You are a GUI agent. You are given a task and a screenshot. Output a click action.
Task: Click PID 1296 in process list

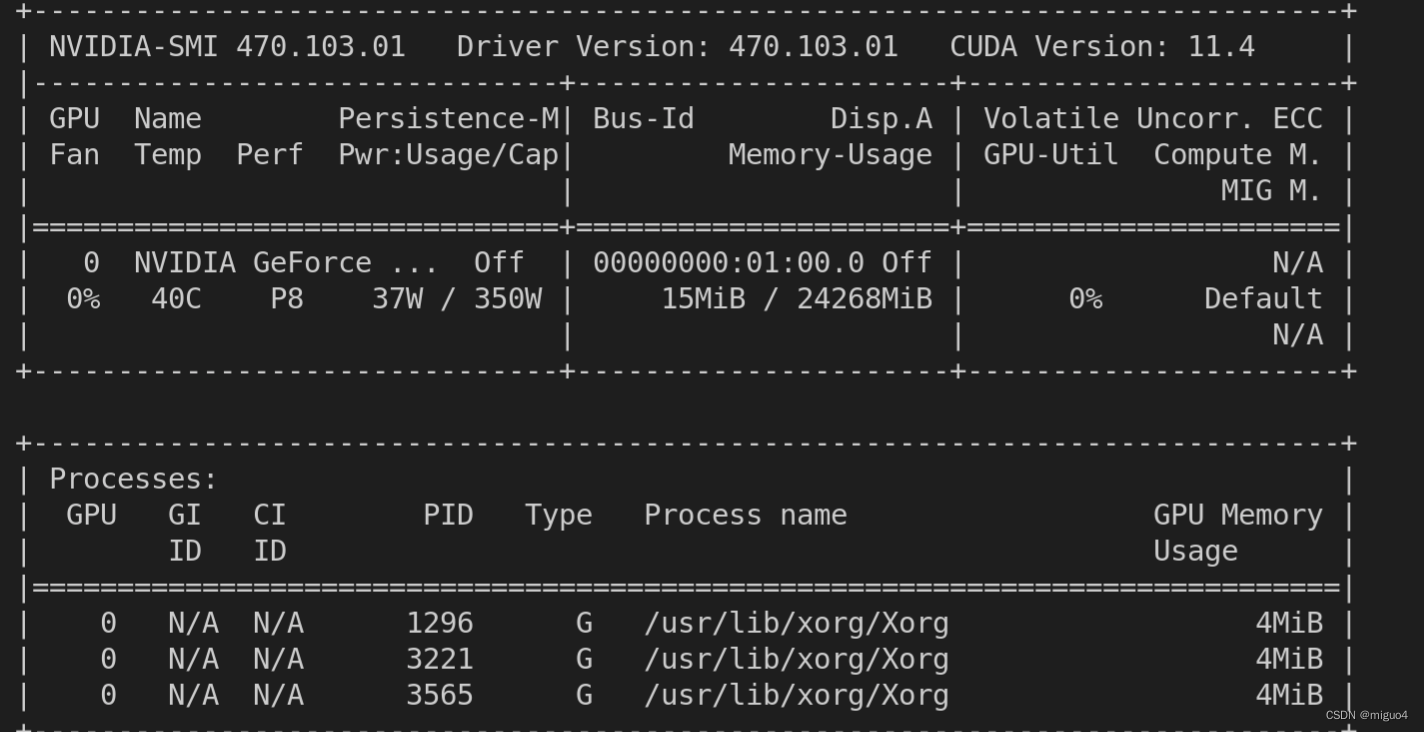coord(440,623)
